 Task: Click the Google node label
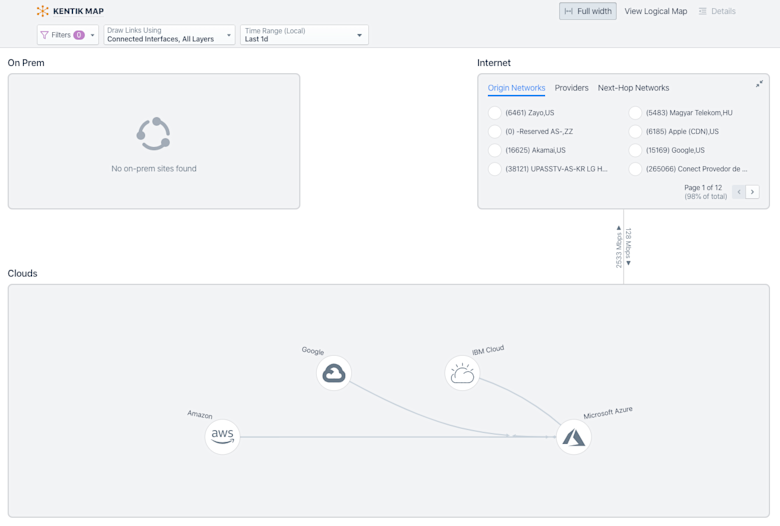point(313,351)
